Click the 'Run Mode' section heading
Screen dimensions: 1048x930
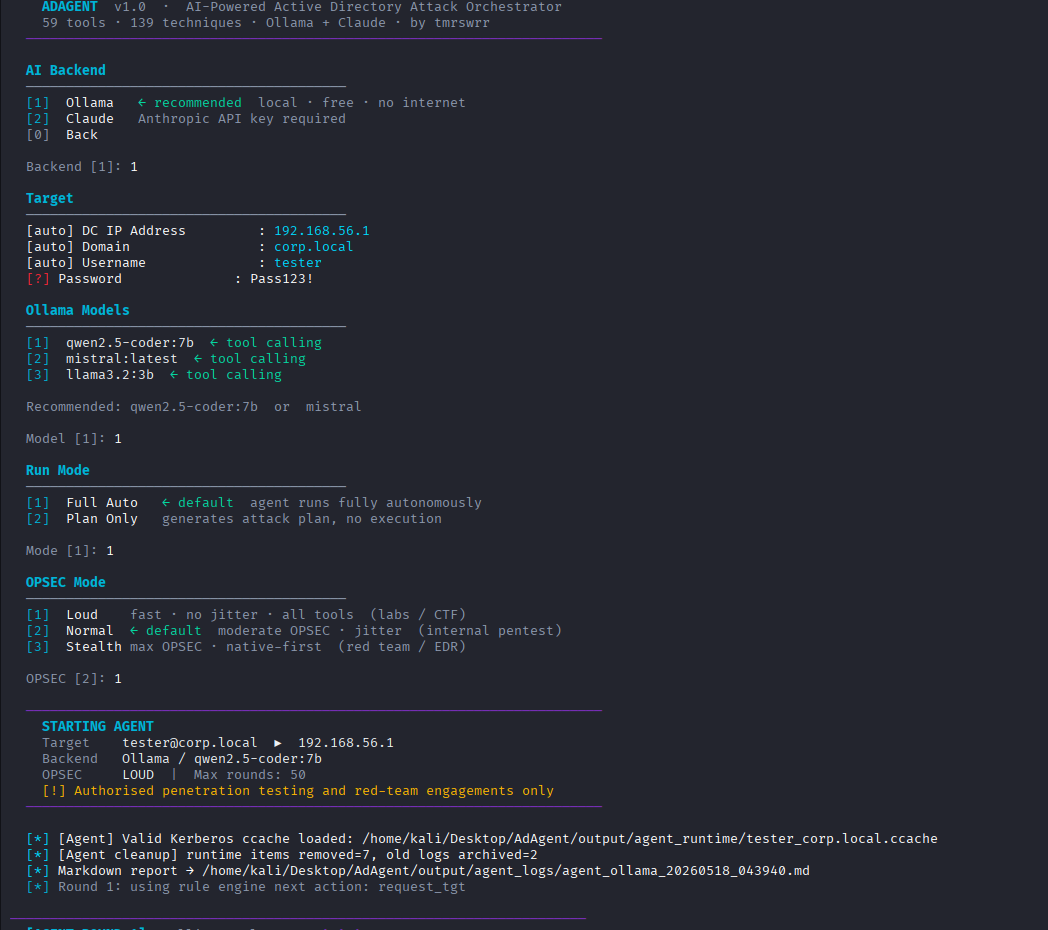tap(57, 471)
